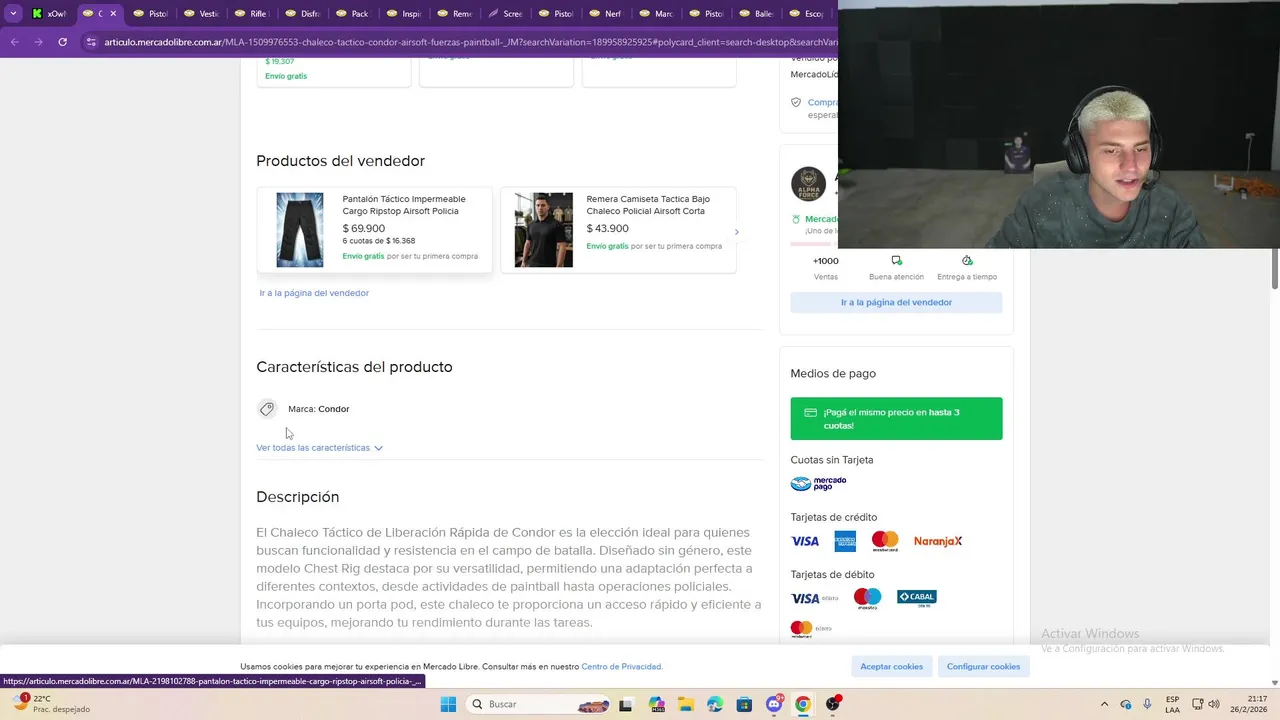Click 'Configurar cookies' button
Screen dimensions: 1280x720
click(983, 667)
